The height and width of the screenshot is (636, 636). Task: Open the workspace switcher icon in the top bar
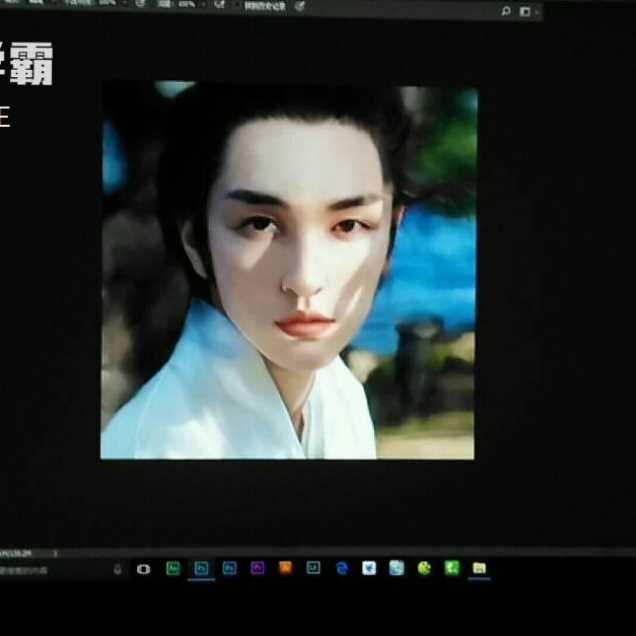click(x=525, y=12)
